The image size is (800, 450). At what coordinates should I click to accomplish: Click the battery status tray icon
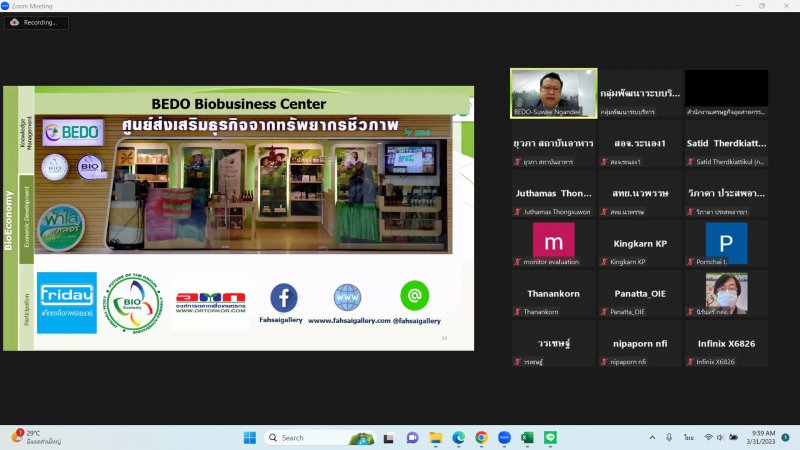733,438
